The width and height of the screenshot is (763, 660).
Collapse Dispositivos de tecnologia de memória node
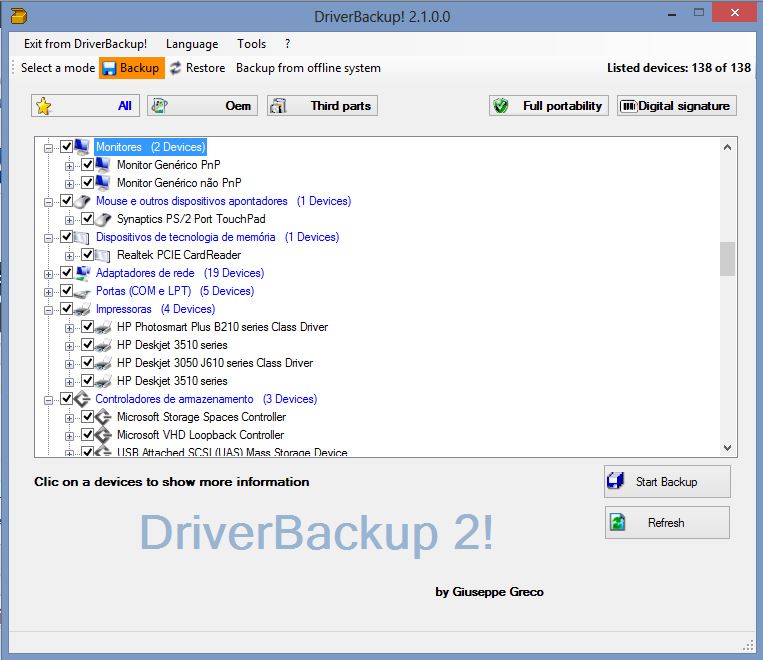coord(48,238)
